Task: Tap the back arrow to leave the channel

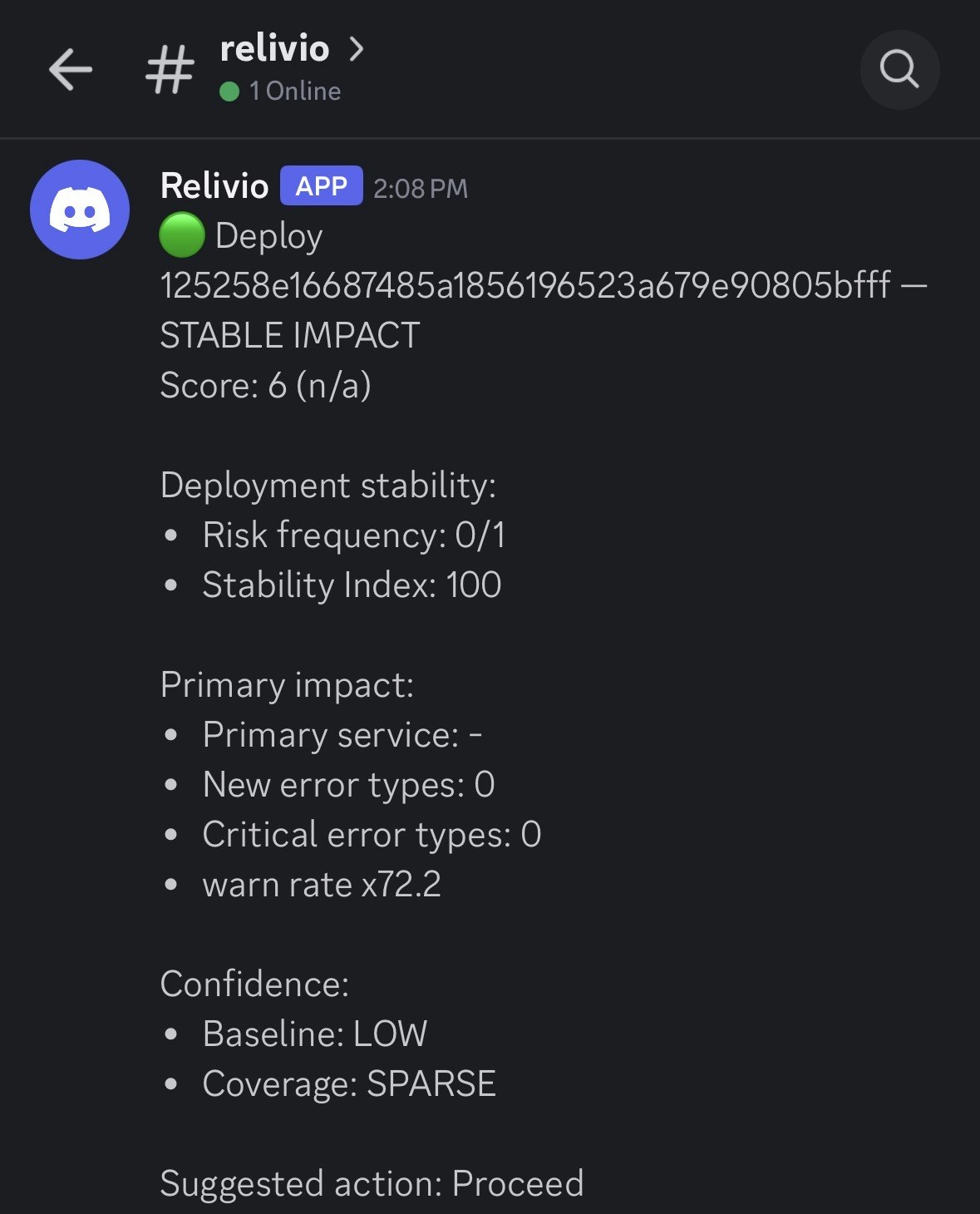Action: point(71,70)
